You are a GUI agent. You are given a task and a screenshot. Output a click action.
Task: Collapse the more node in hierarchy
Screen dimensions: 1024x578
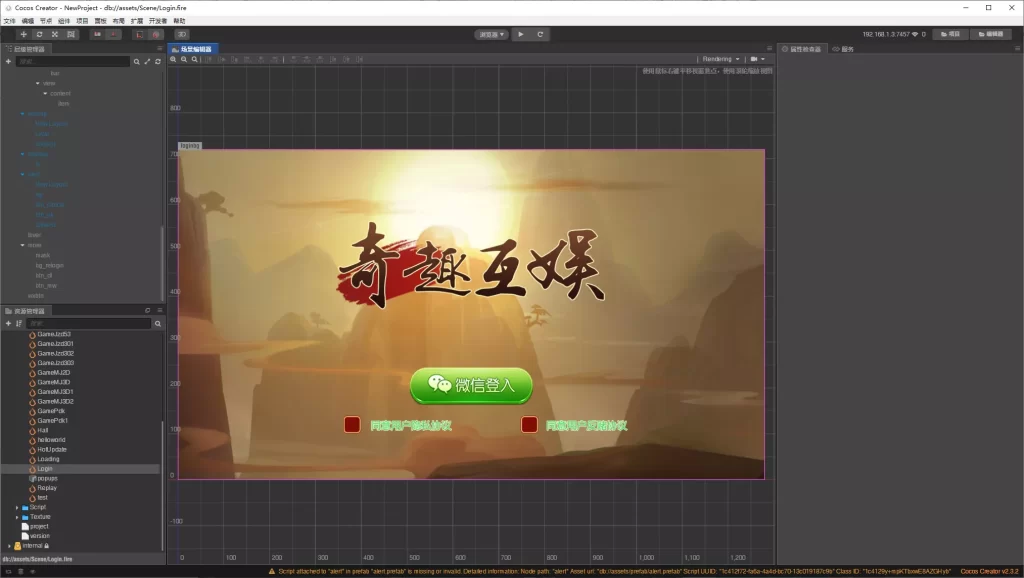click(x=22, y=245)
